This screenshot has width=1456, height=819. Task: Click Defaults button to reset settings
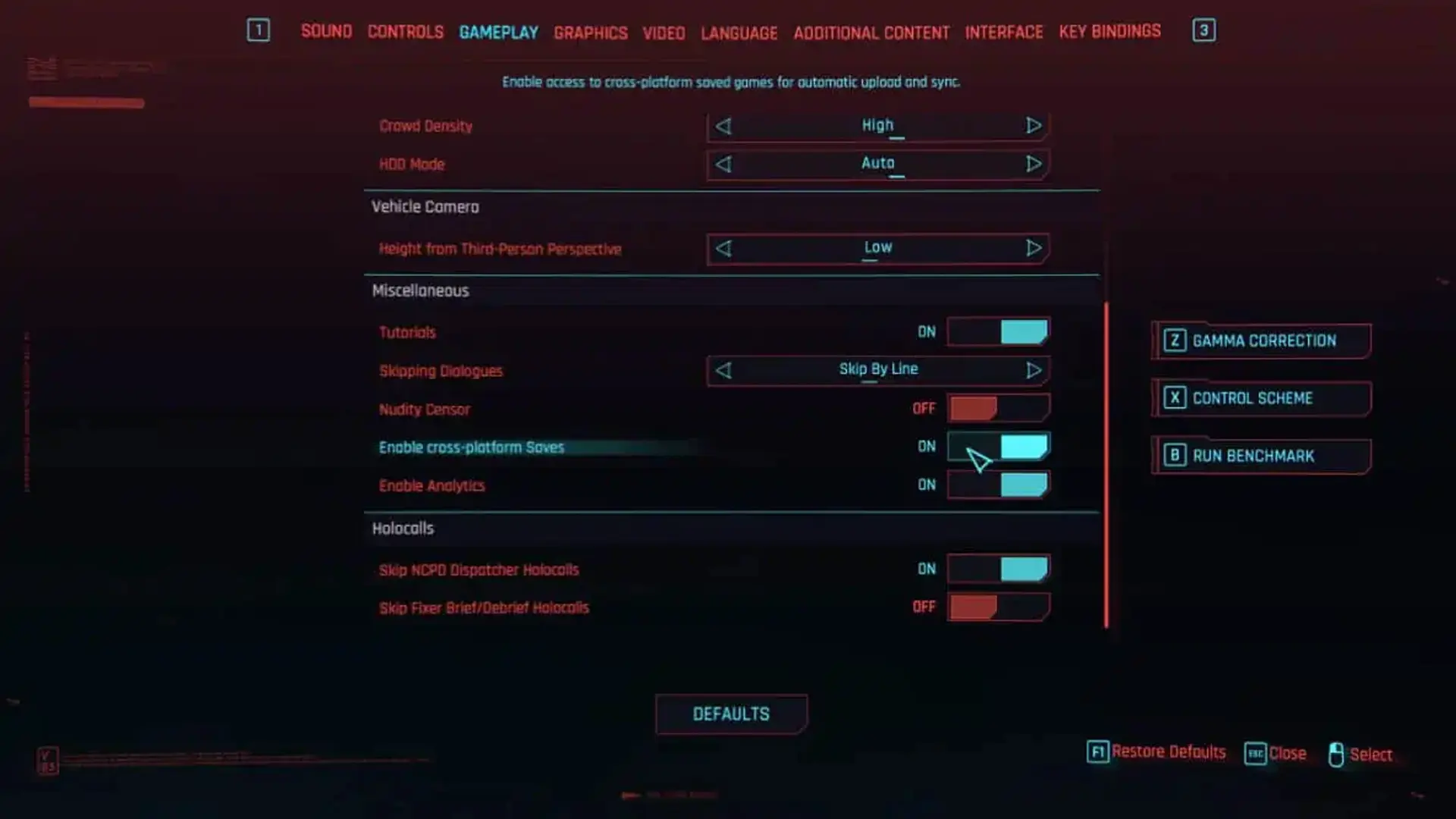coord(730,713)
